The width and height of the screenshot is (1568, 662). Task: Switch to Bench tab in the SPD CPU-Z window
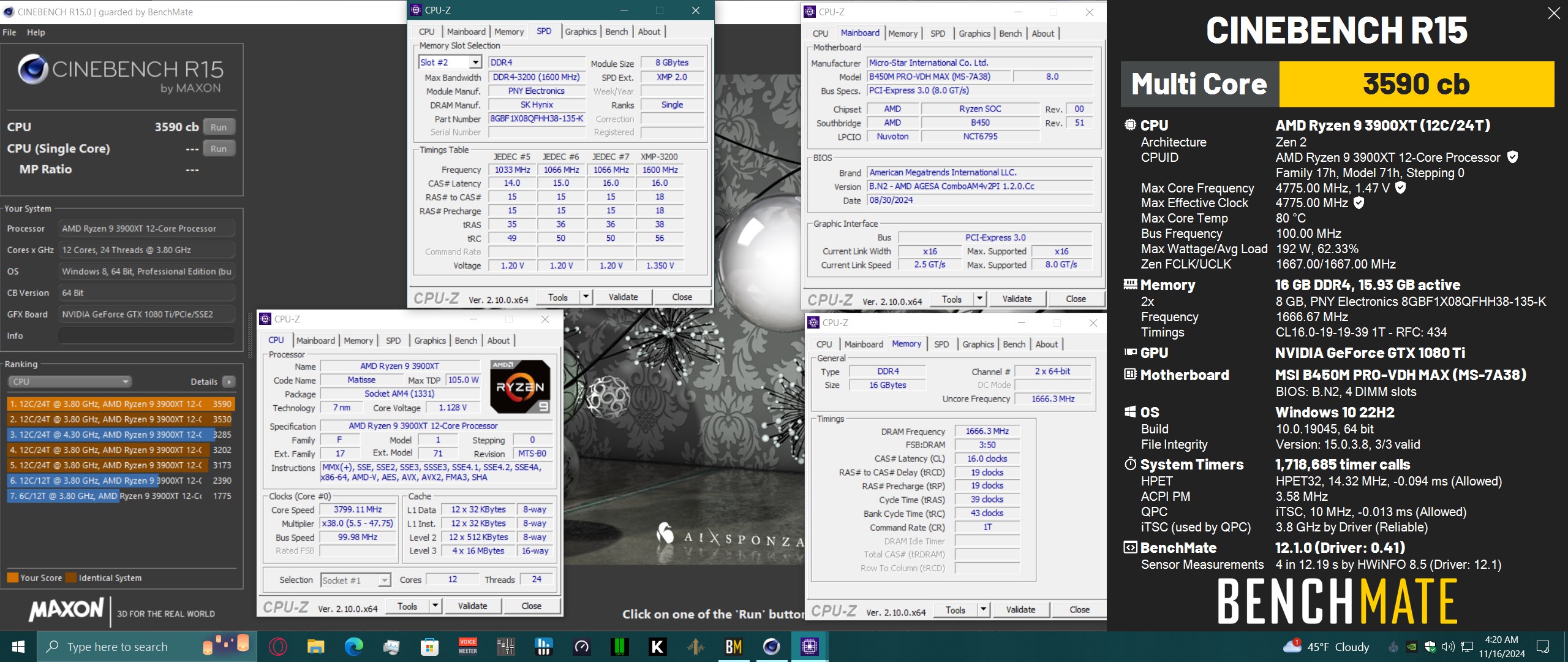point(617,32)
